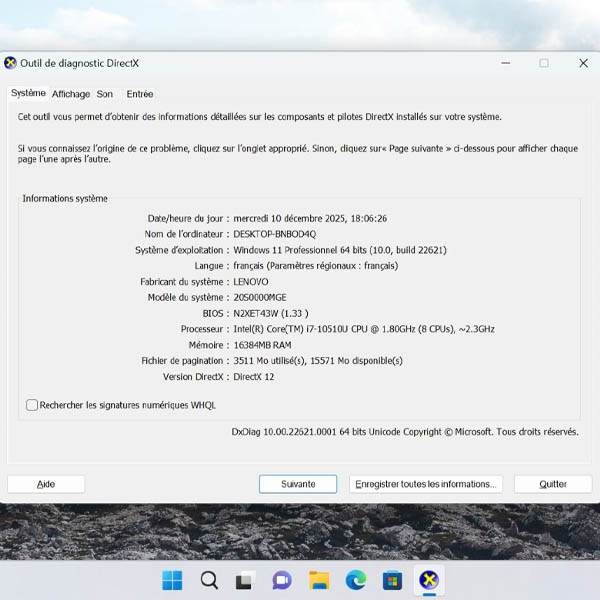Open Task View from the taskbar
Image resolution: width=600 pixels, height=600 pixels.
tap(245, 580)
